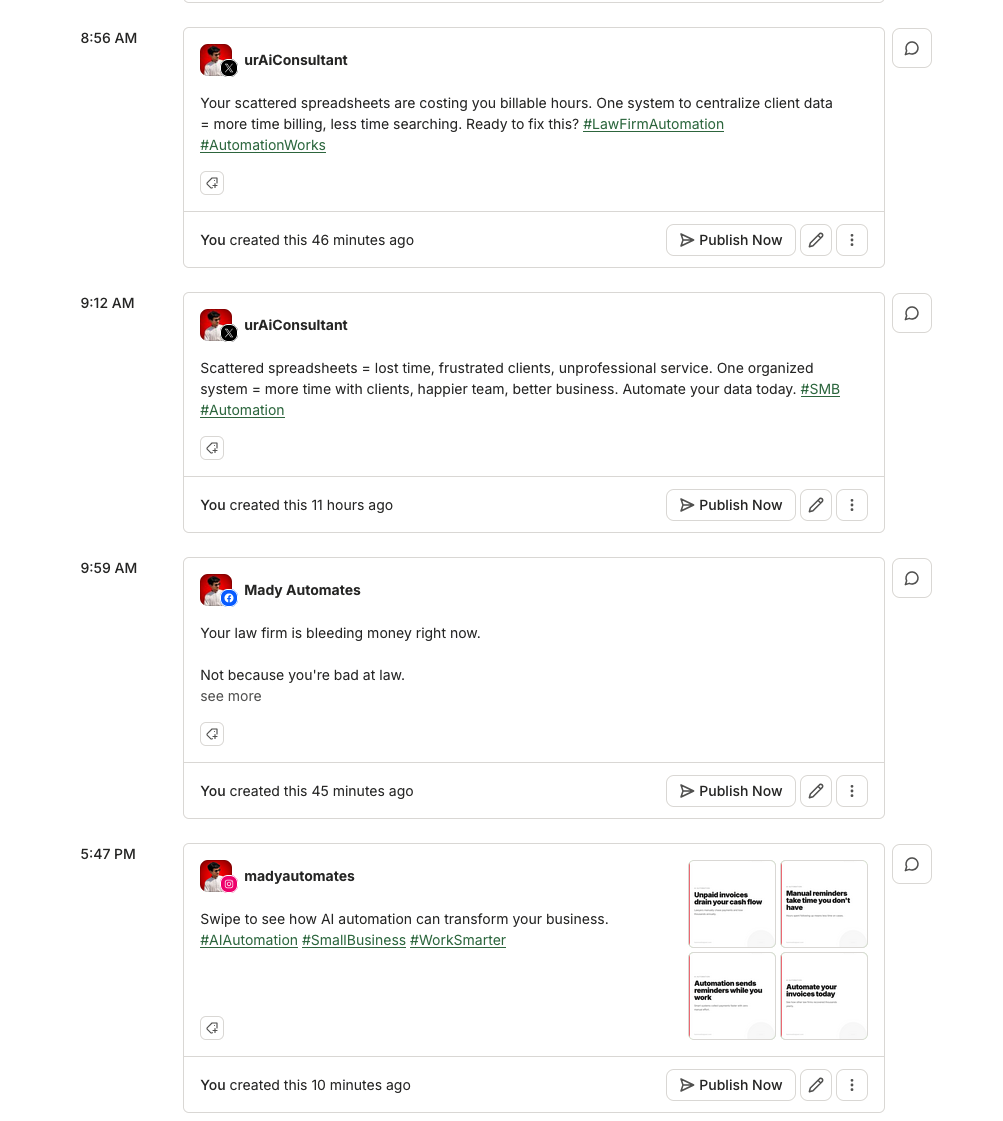Click the Facebook badge on Mady Automates' avatar
This screenshot has width=1003, height=1121.
click(x=229, y=598)
